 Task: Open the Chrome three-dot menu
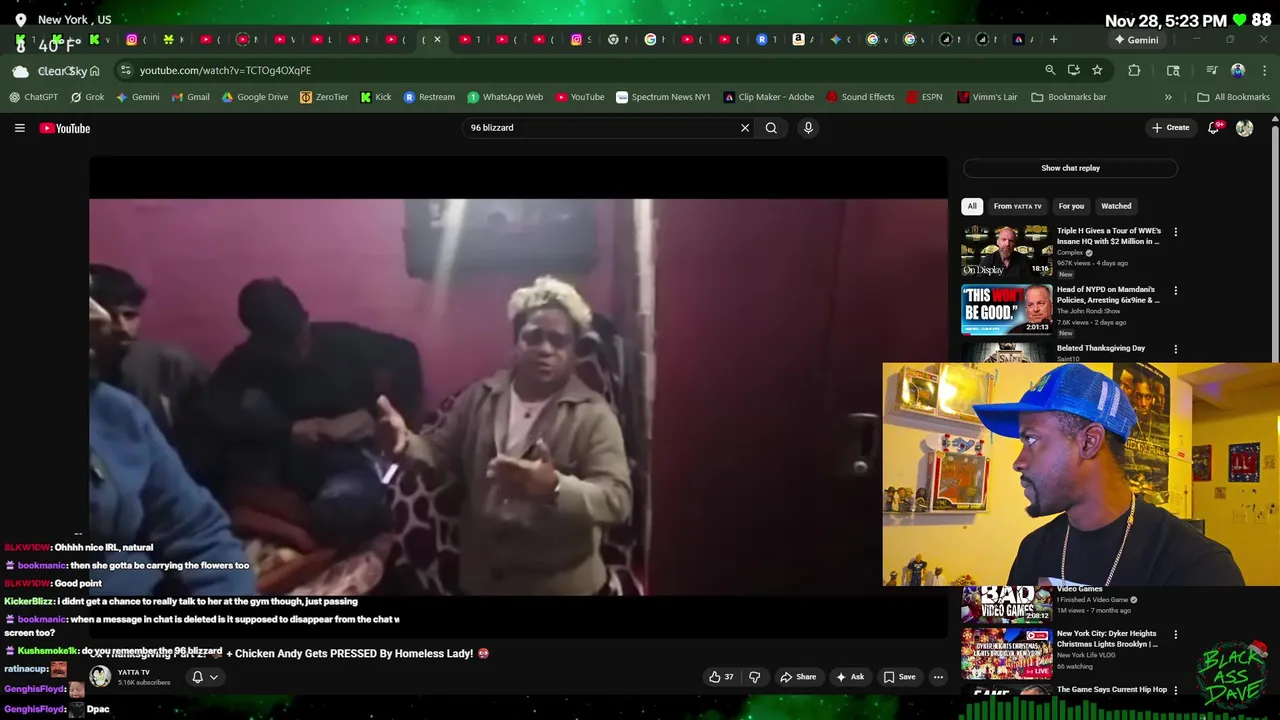coord(1264,70)
